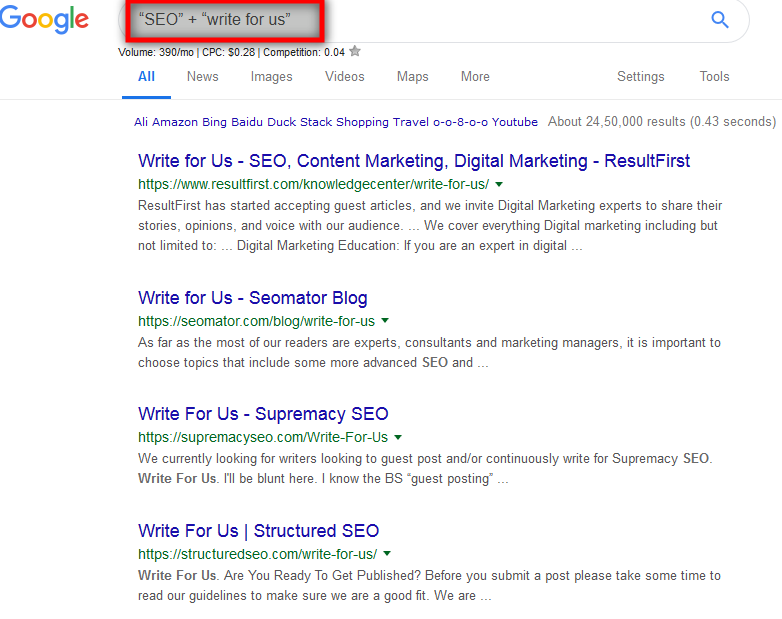782x619 pixels.
Task: Open the Maps tab
Action: tap(412, 76)
